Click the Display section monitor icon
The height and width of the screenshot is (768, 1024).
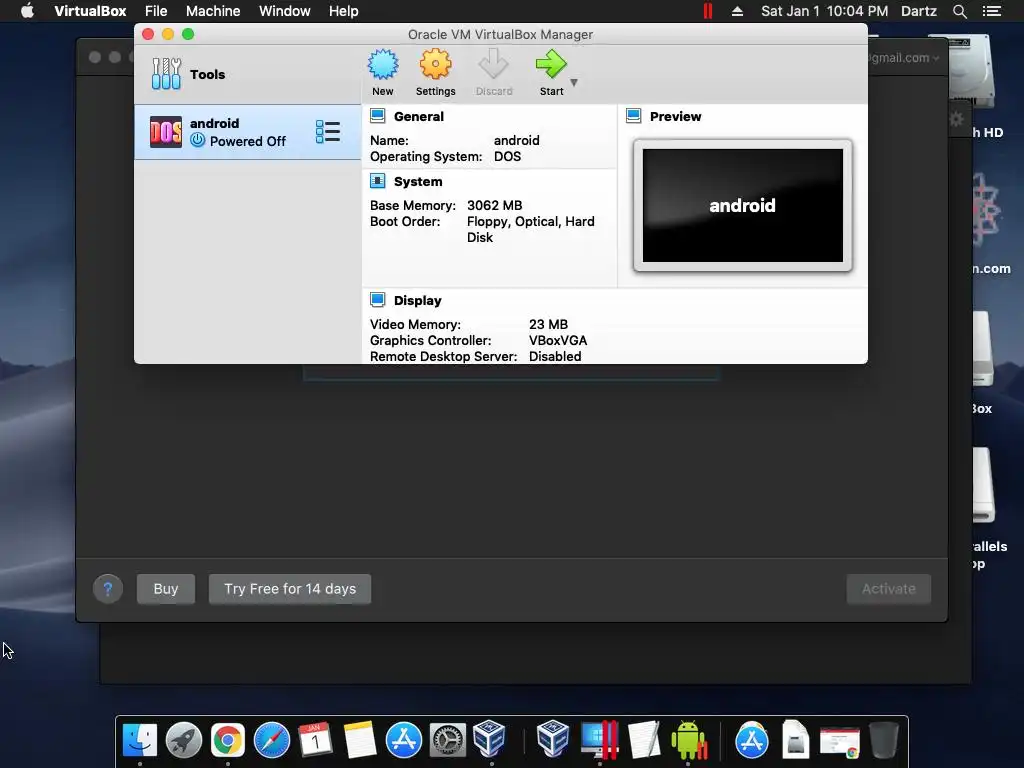377,300
